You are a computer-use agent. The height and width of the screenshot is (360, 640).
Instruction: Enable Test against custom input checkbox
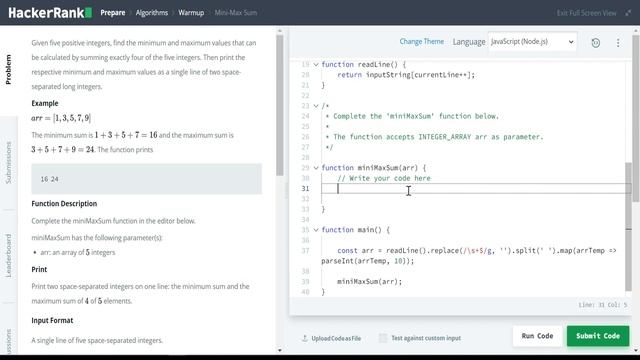click(x=383, y=338)
